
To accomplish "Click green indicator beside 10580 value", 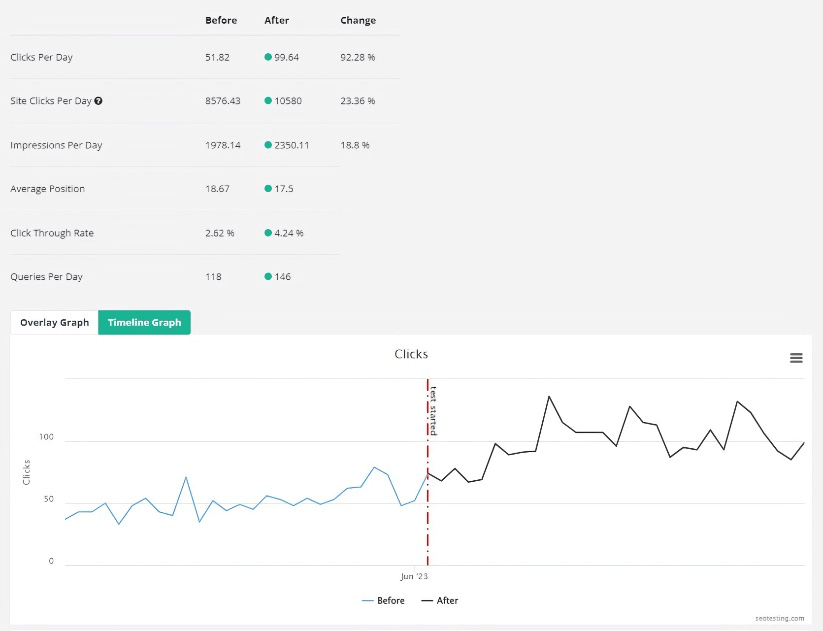I will click(x=268, y=101).
